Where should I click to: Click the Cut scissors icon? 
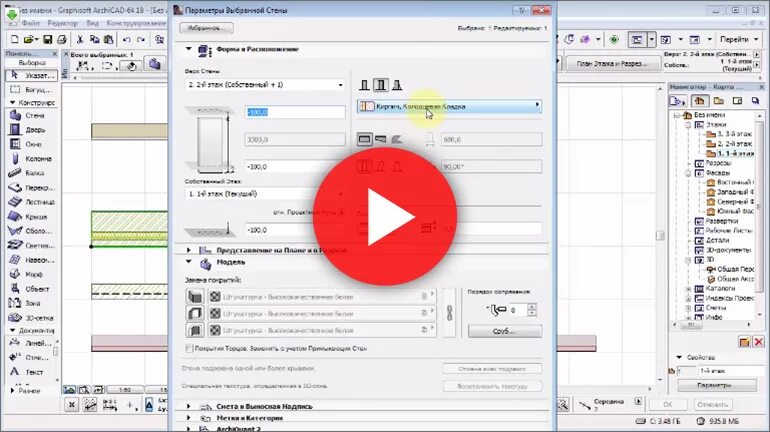tap(80, 39)
